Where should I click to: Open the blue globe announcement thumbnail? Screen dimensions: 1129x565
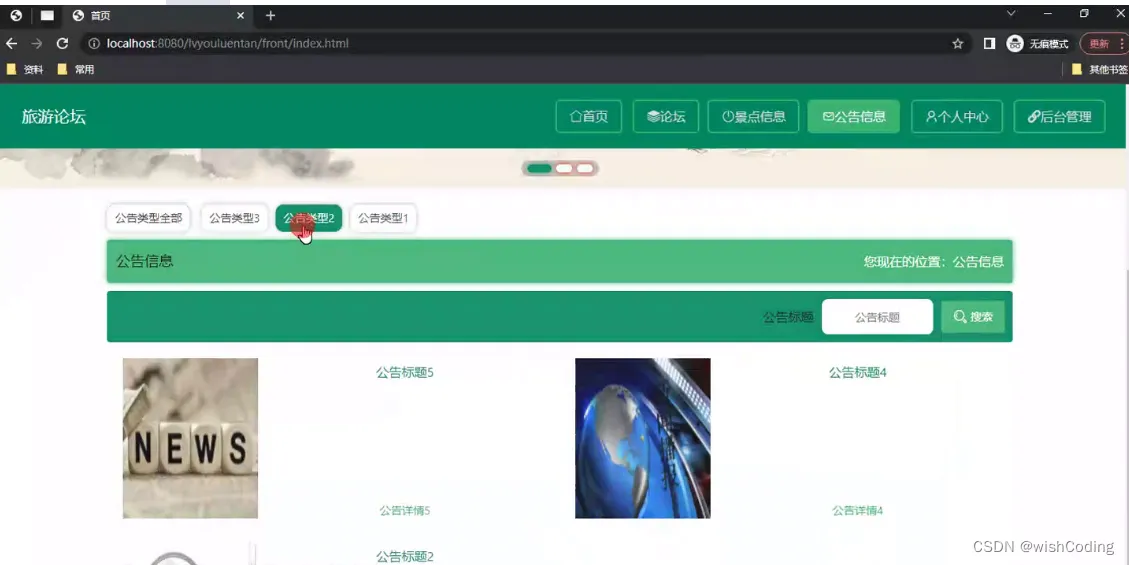pyautogui.click(x=643, y=438)
